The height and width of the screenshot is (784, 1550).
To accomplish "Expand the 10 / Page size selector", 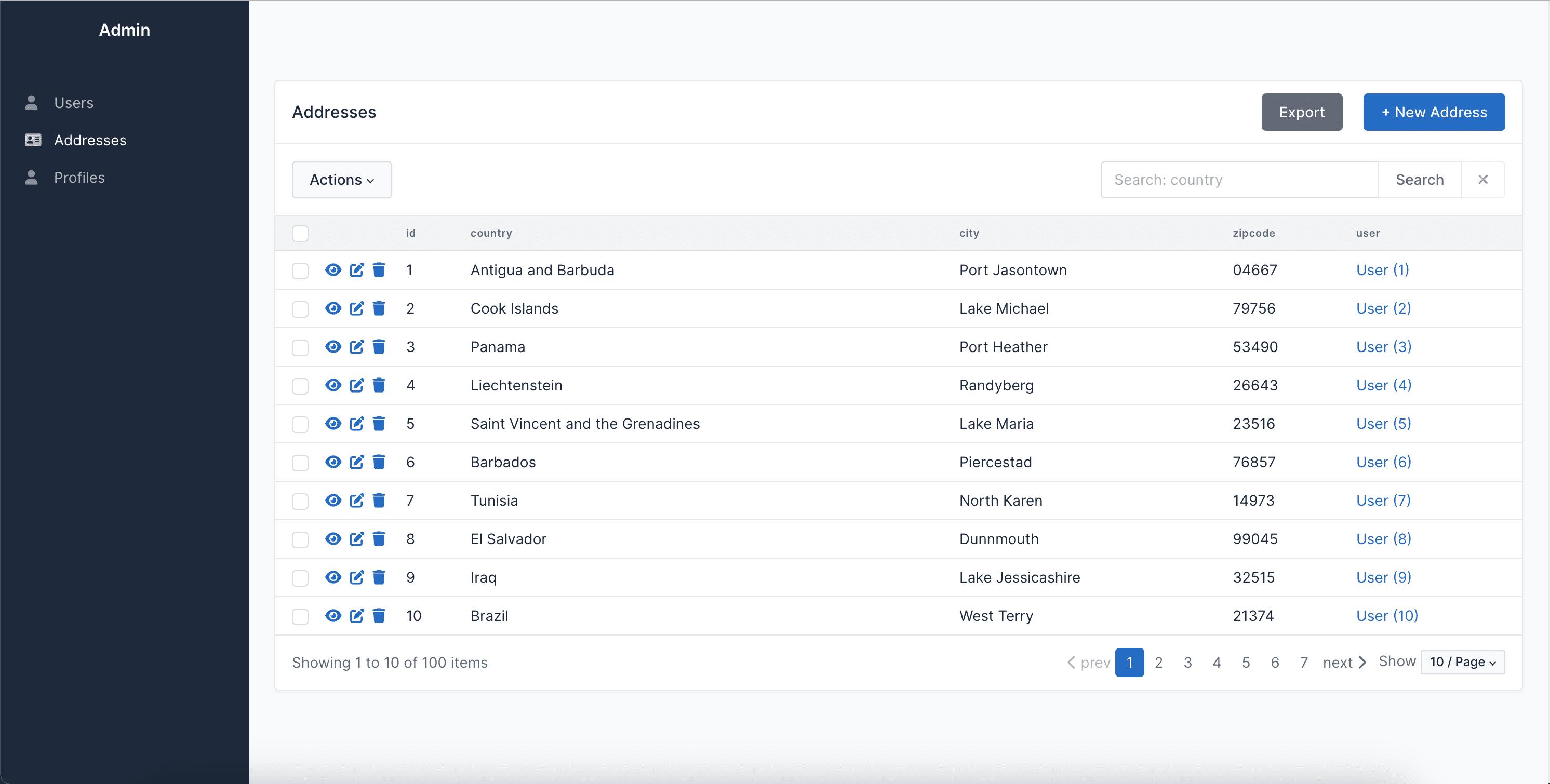I will tap(1462, 662).
